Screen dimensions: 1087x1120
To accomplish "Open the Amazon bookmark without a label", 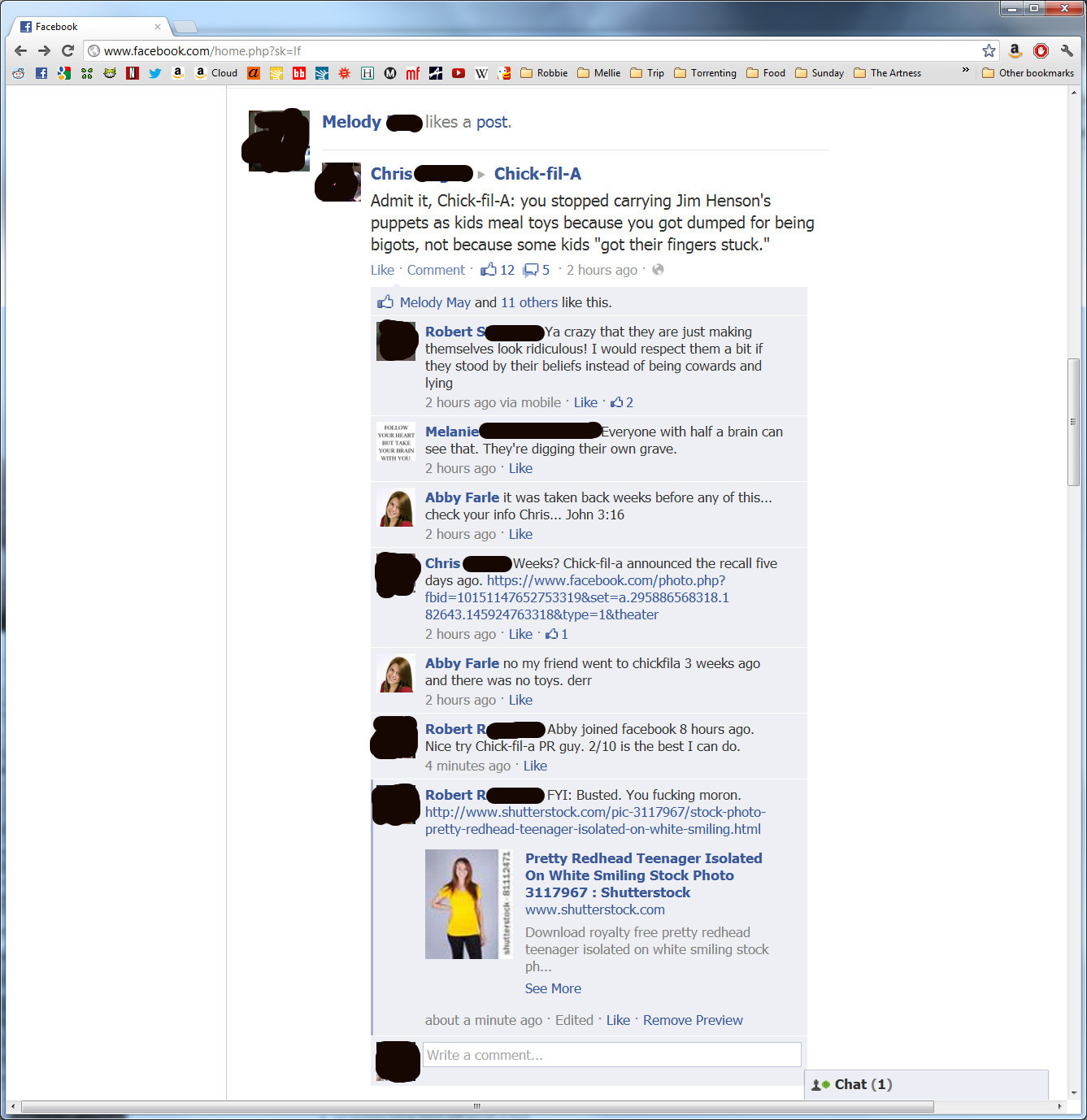I will coord(178,73).
